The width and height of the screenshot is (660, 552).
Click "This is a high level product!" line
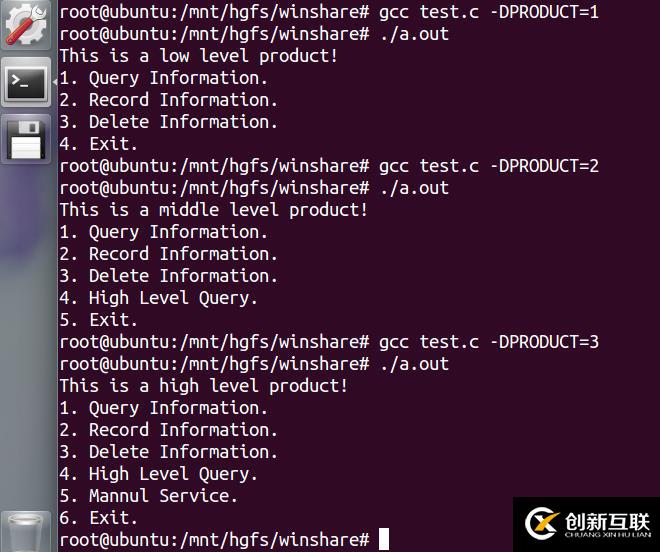click(x=203, y=386)
